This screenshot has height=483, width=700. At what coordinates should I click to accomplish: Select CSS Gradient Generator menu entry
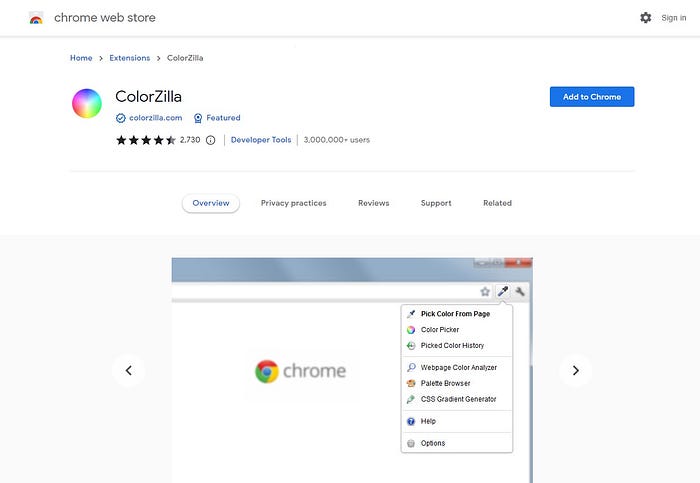point(457,399)
